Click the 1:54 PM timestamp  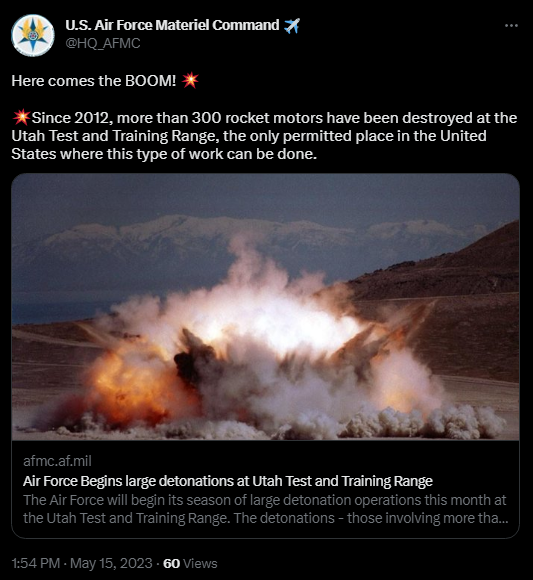point(36,563)
